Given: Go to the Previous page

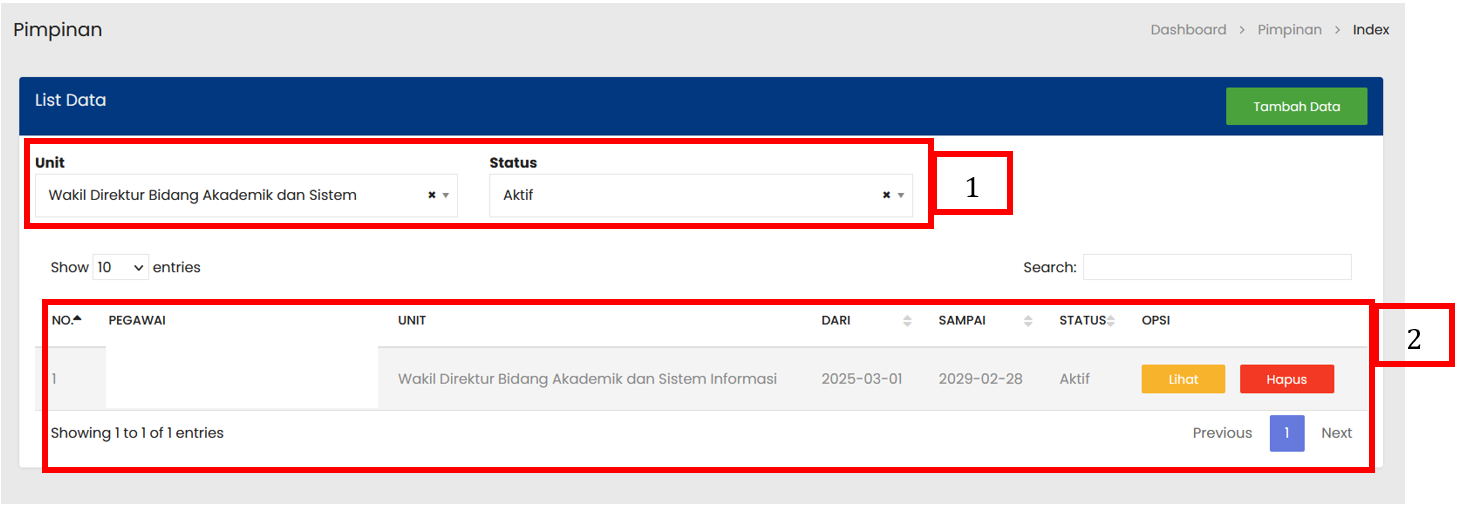Looking at the screenshot, I should [1222, 433].
